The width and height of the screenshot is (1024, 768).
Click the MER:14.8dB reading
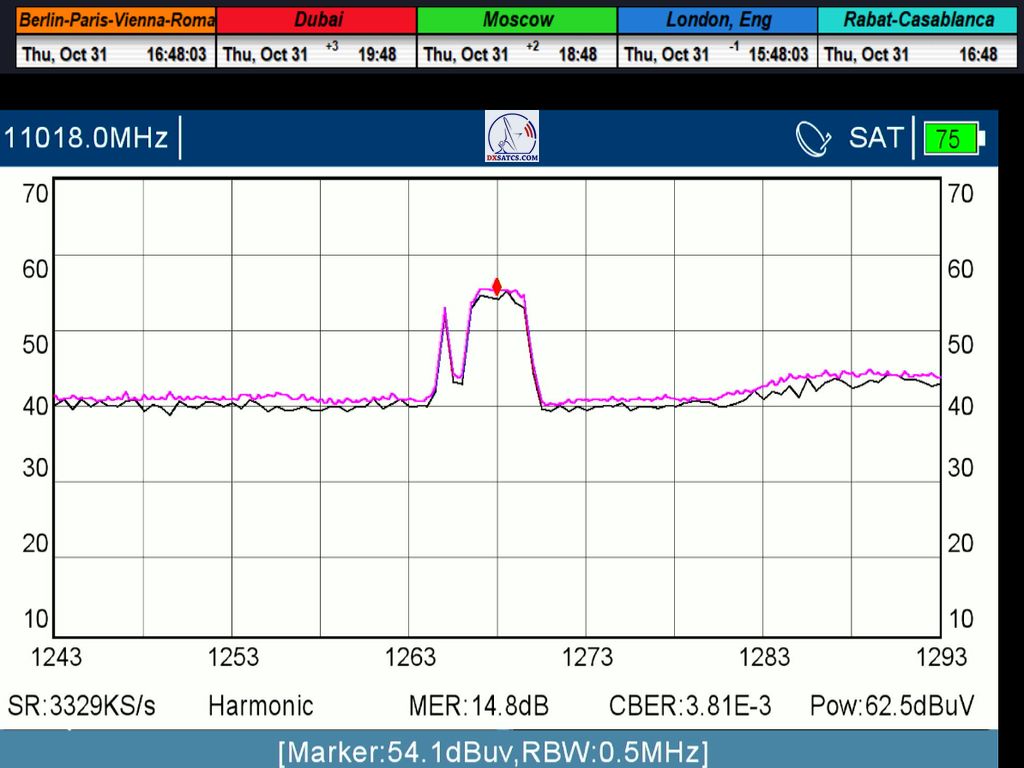(478, 706)
